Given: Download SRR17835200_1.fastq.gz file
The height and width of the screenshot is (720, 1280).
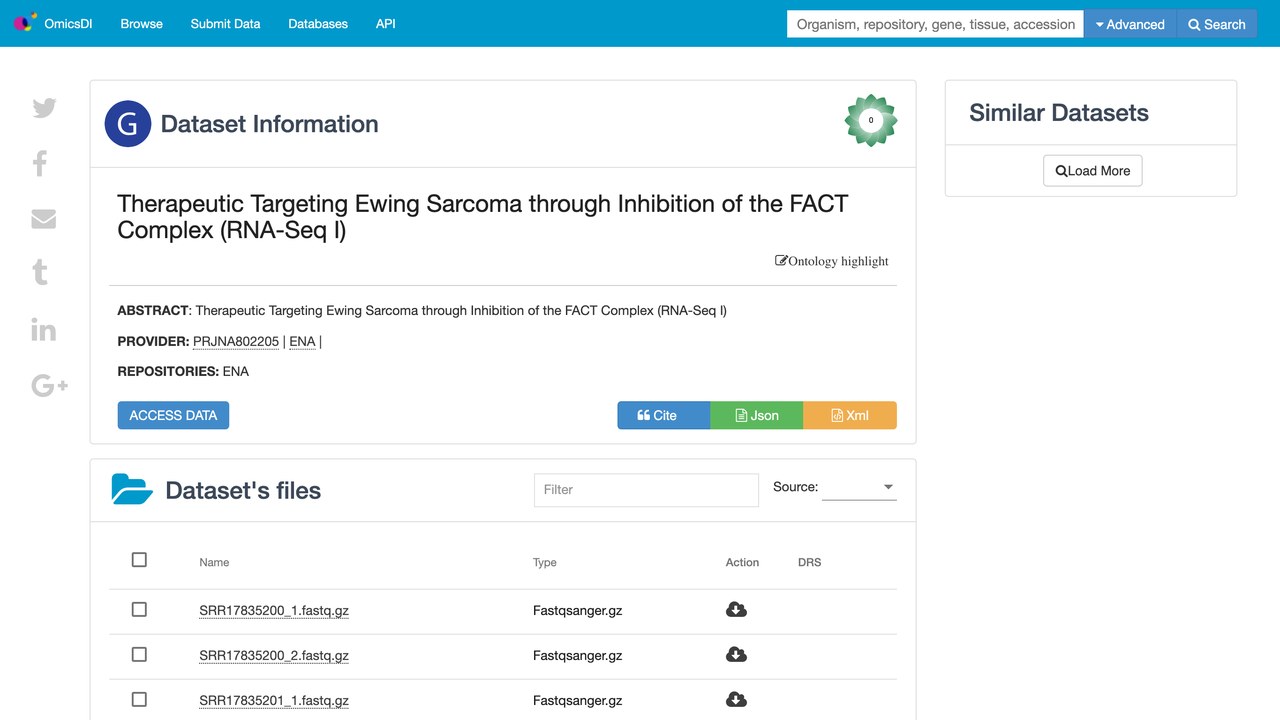Looking at the screenshot, I should (x=736, y=610).
